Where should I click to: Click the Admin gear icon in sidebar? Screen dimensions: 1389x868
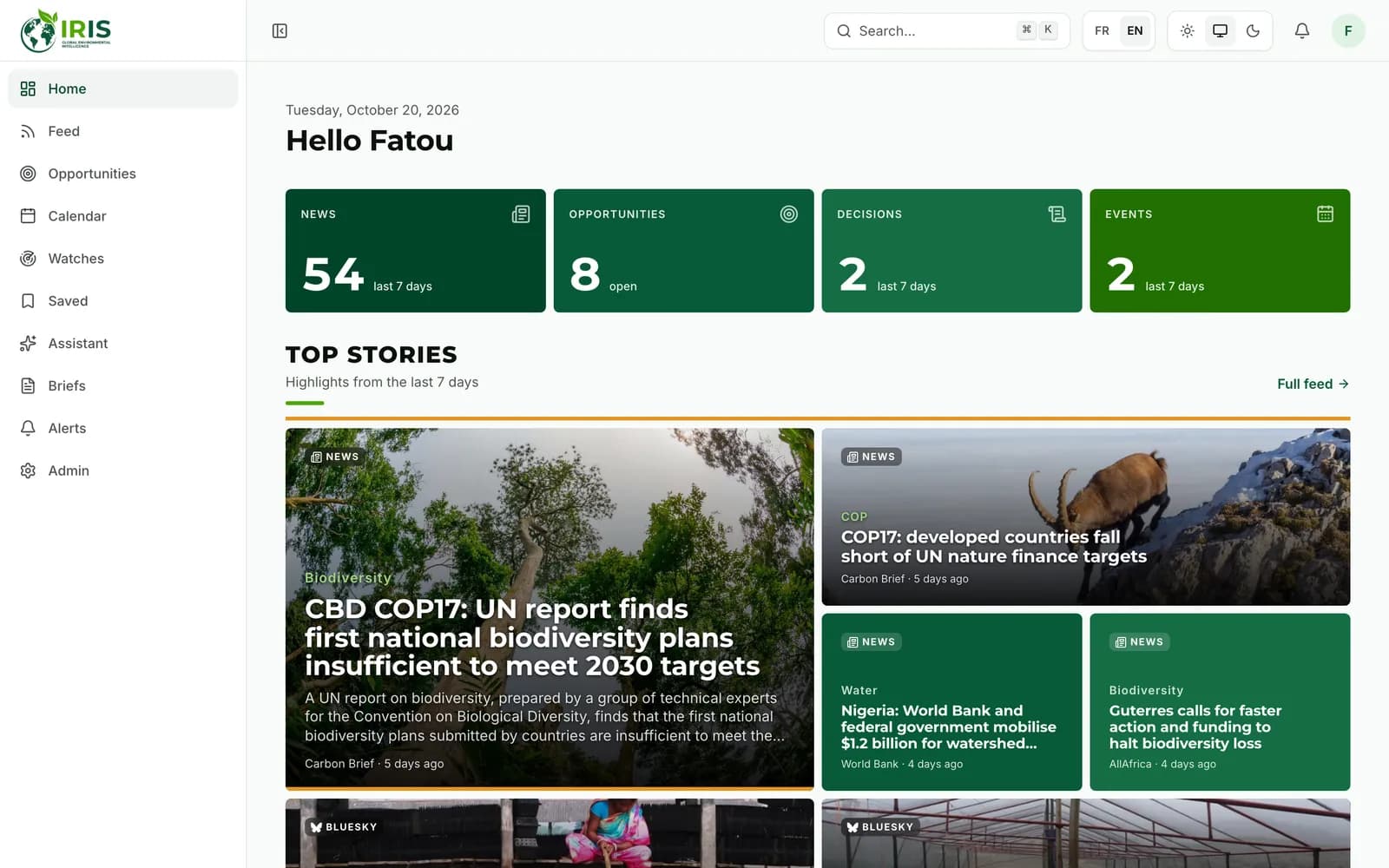tap(28, 470)
